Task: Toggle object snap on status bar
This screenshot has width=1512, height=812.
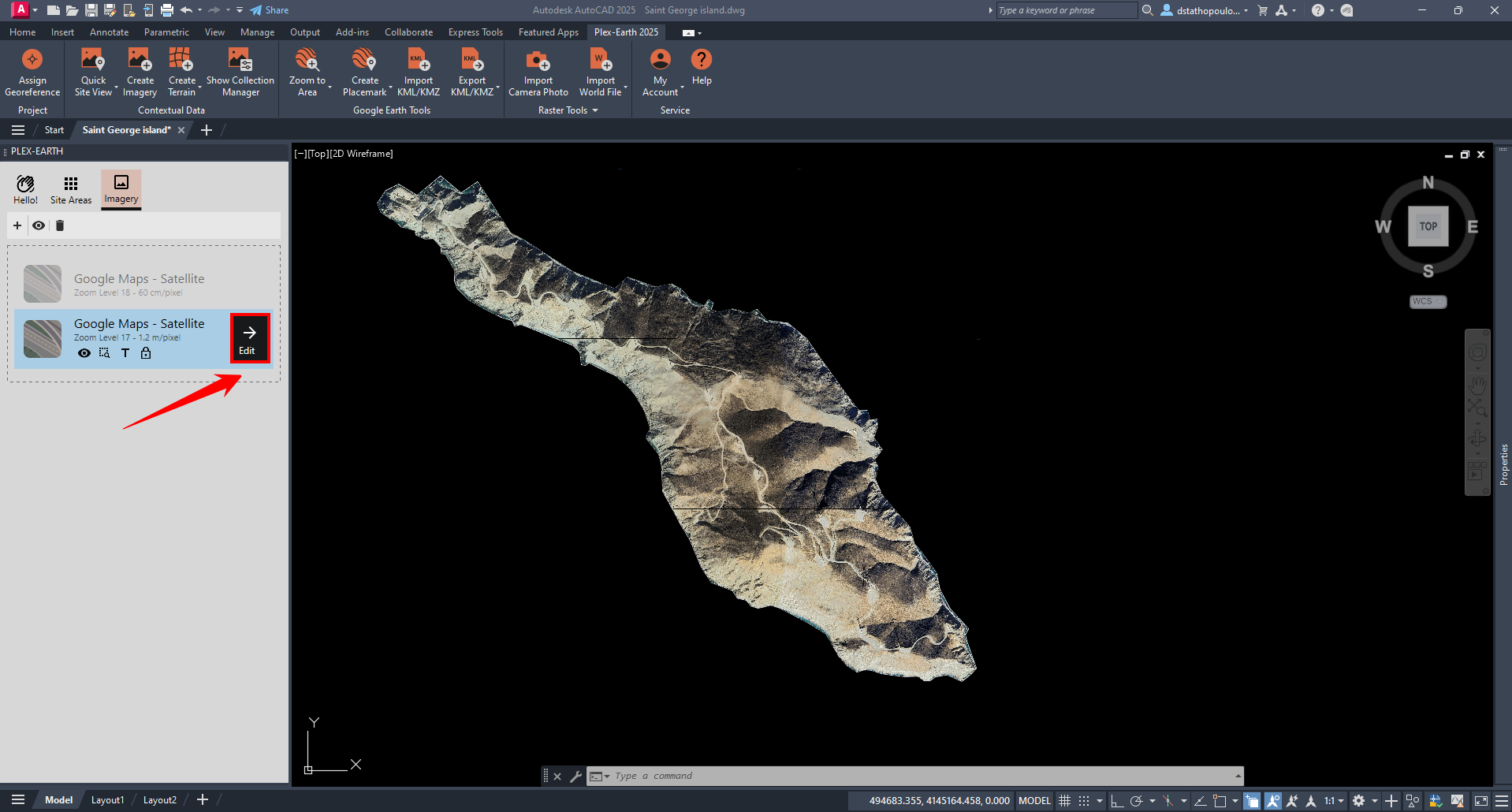Action: [1220, 800]
